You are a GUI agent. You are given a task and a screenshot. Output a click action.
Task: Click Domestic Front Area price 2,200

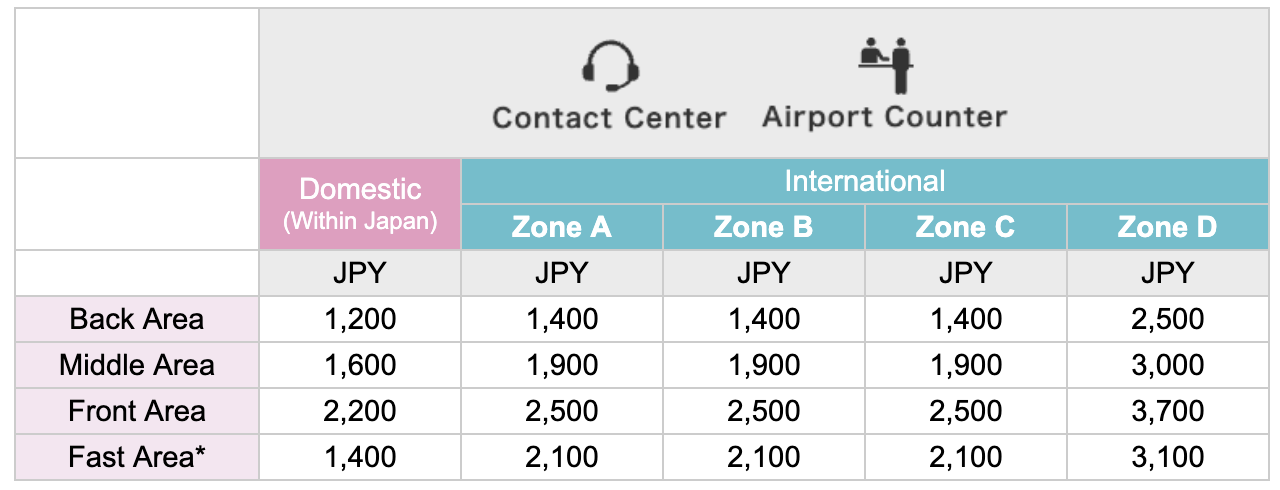360,411
